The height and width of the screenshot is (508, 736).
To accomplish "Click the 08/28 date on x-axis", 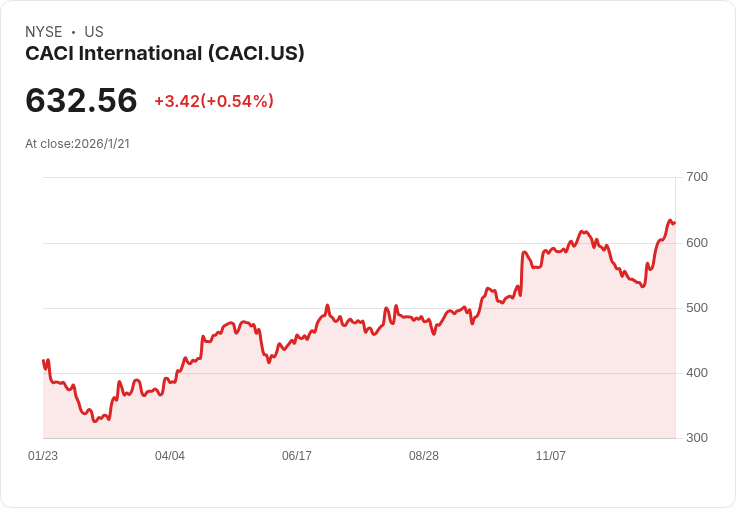I will pyautogui.click(x=424, y=456).
